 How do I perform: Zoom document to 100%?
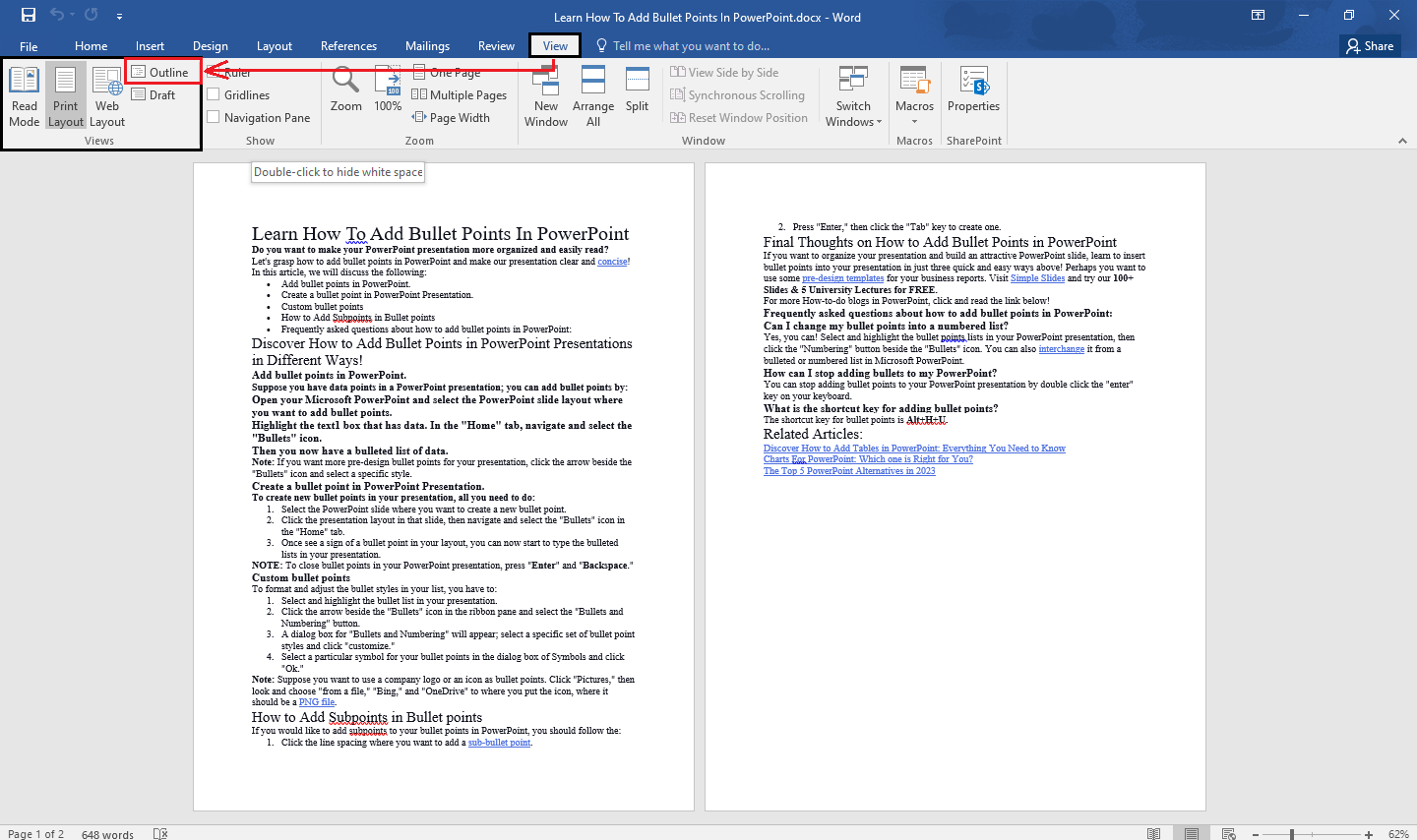click(x=388, y=94)
